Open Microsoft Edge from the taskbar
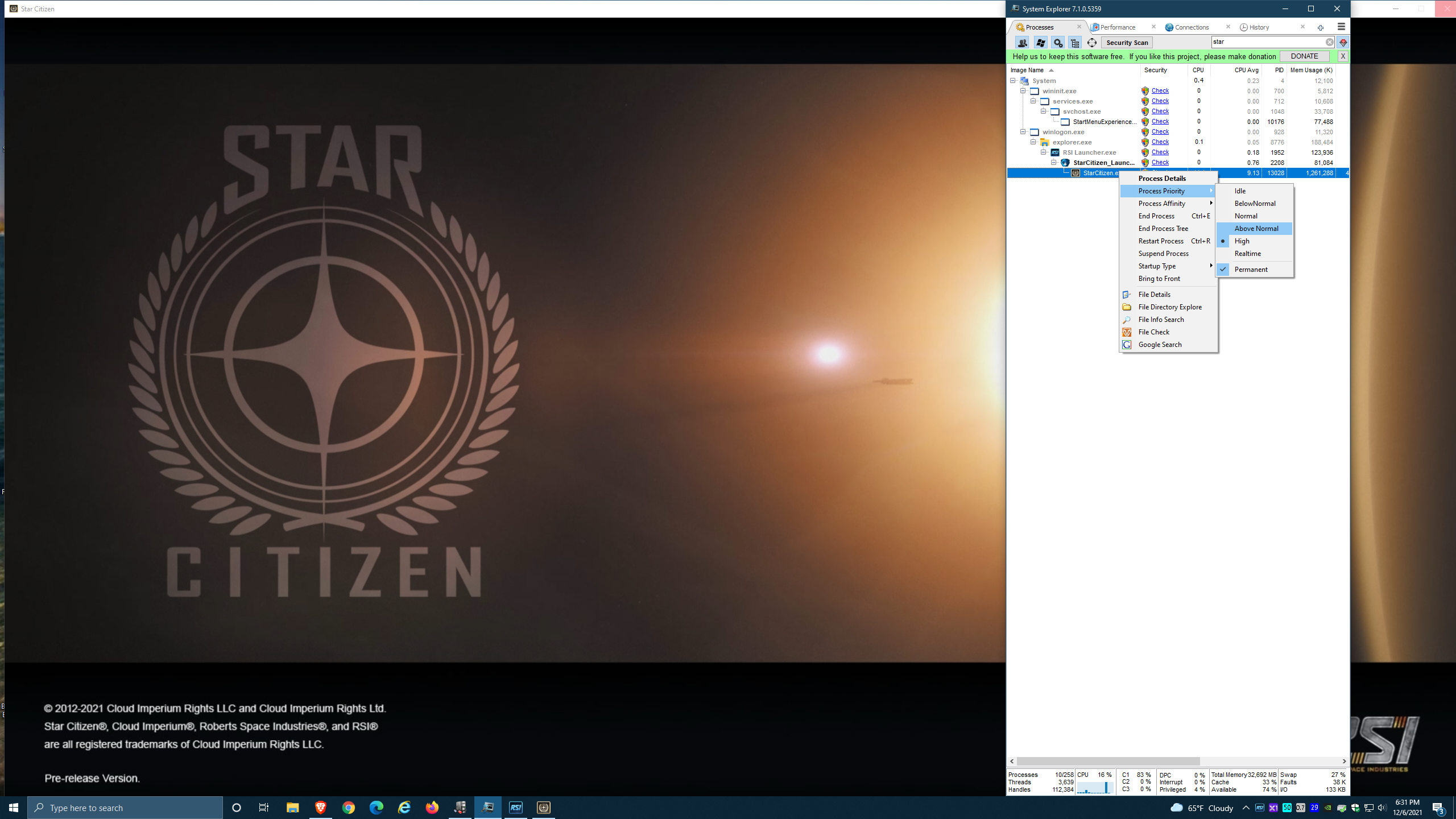The height and width of the screenshot is (819, 1456). 377,808
